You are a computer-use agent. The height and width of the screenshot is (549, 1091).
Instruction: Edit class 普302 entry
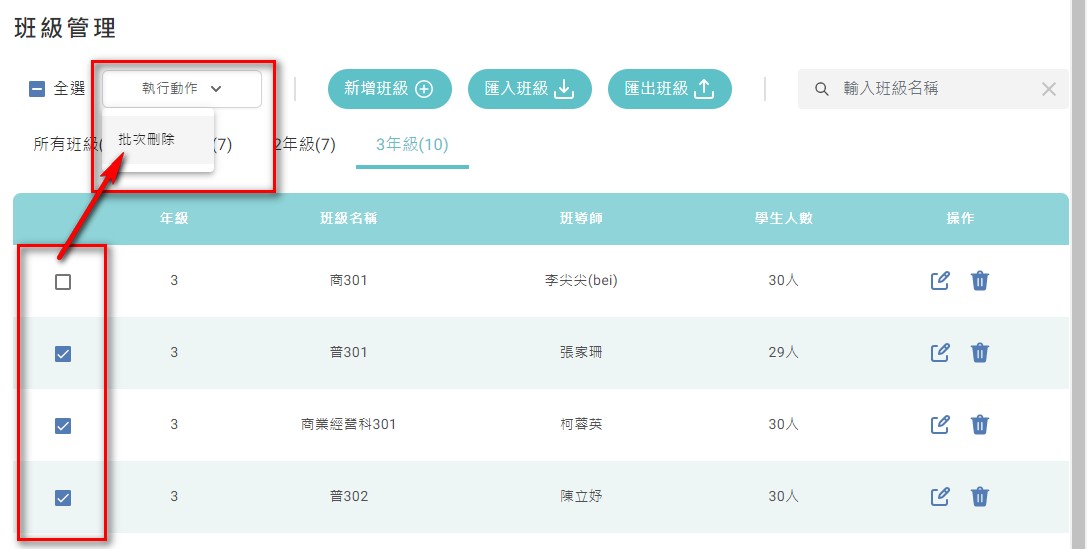pyautogui.click(x=940, y=496)
